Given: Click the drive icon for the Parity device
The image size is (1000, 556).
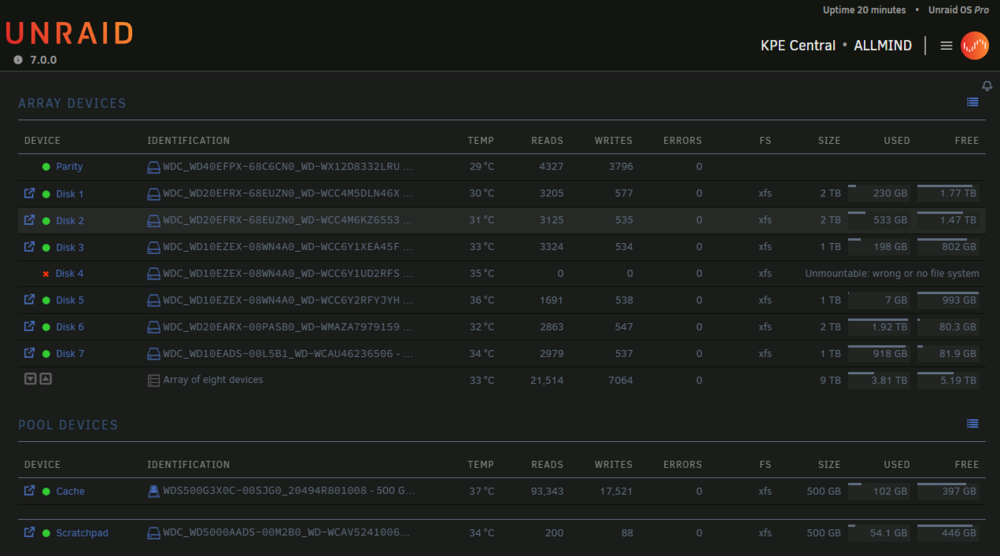Looking at the screenshot, I should tap(153, 167).
